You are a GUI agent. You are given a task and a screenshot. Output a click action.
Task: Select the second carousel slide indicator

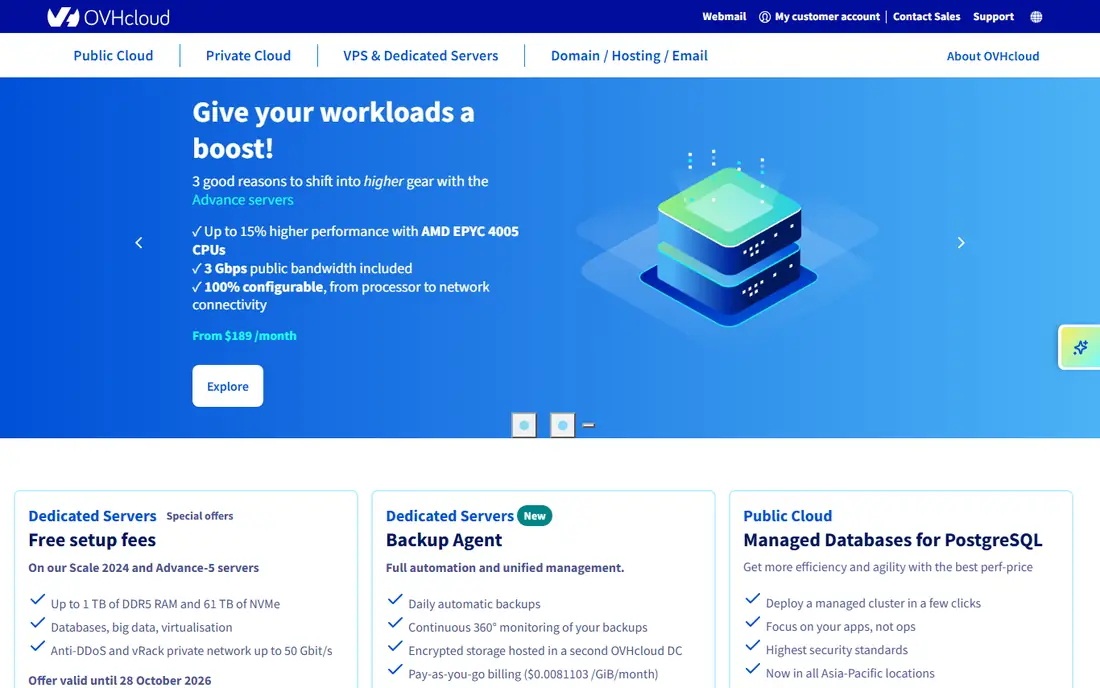[x=563, y=425]
